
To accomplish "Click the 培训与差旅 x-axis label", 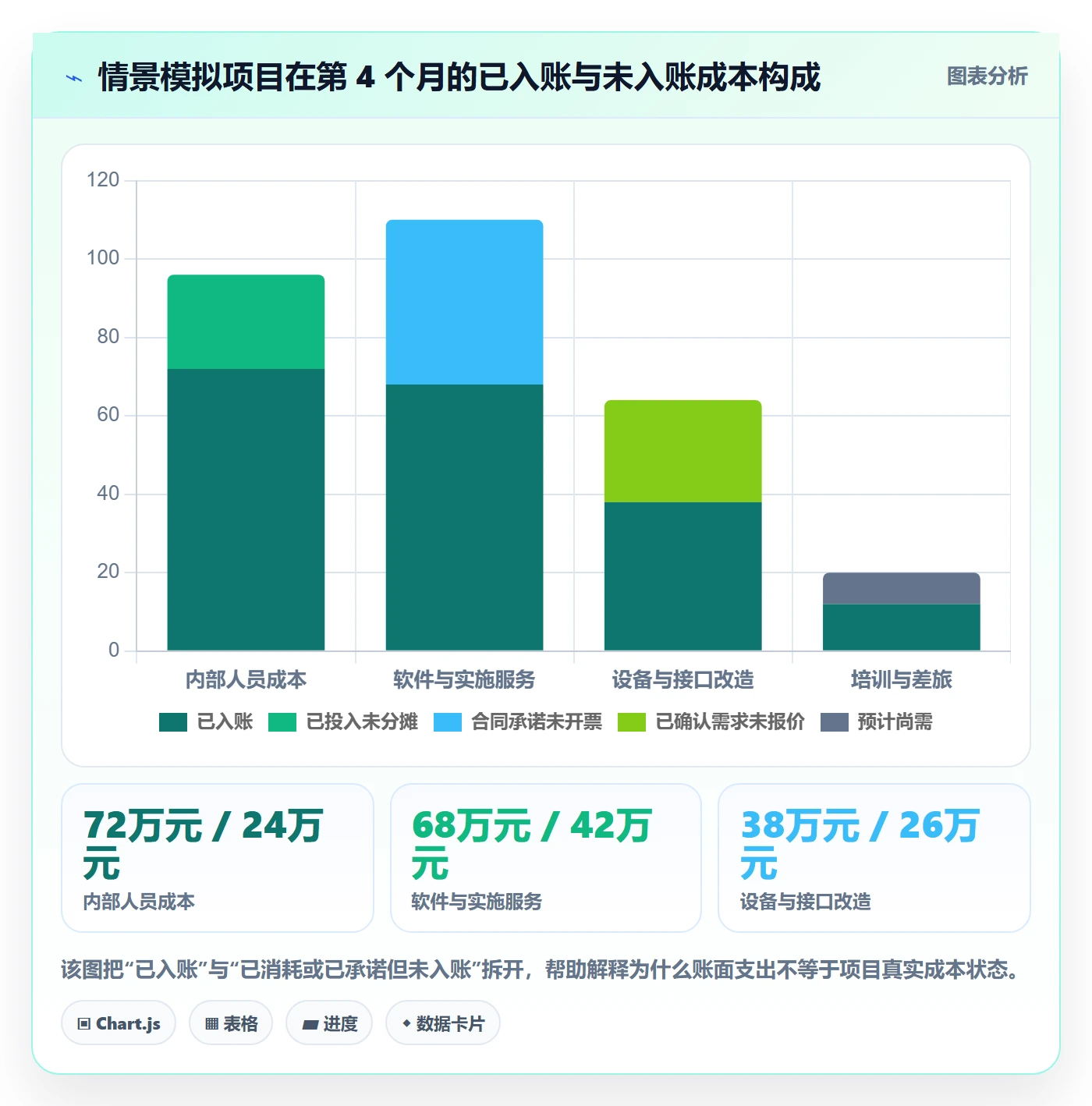I will coord(902,680).
